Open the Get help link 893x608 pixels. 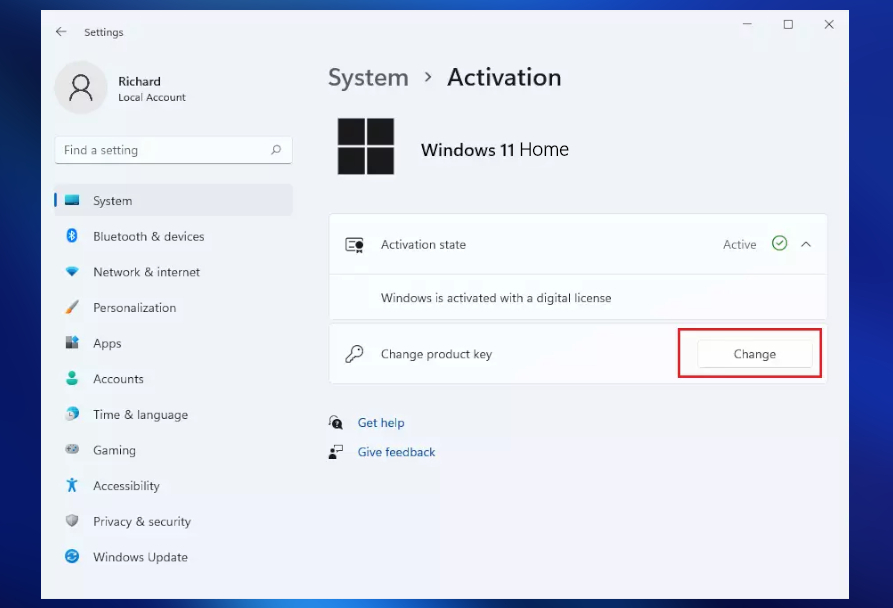click(381, 422)
